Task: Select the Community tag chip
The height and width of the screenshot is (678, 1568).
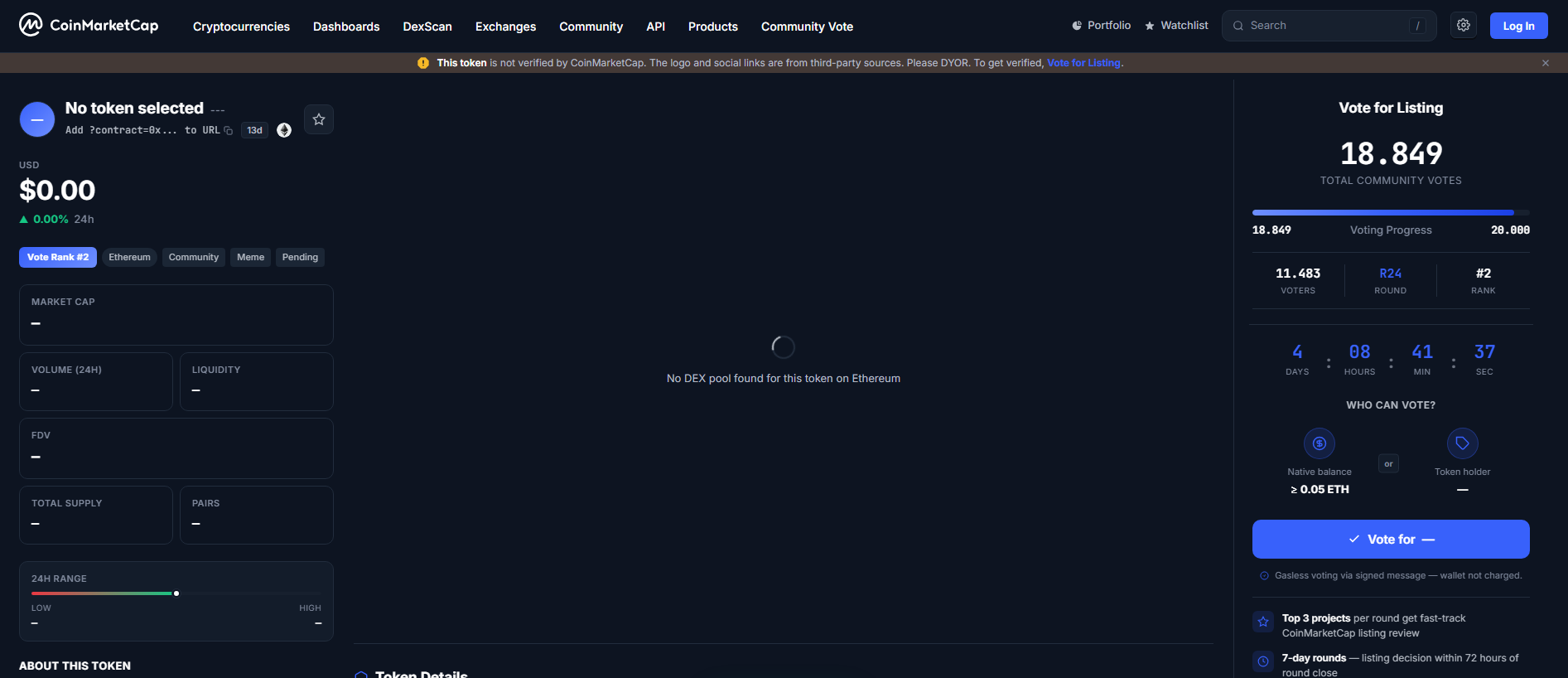Action: (x=194, y=257)
